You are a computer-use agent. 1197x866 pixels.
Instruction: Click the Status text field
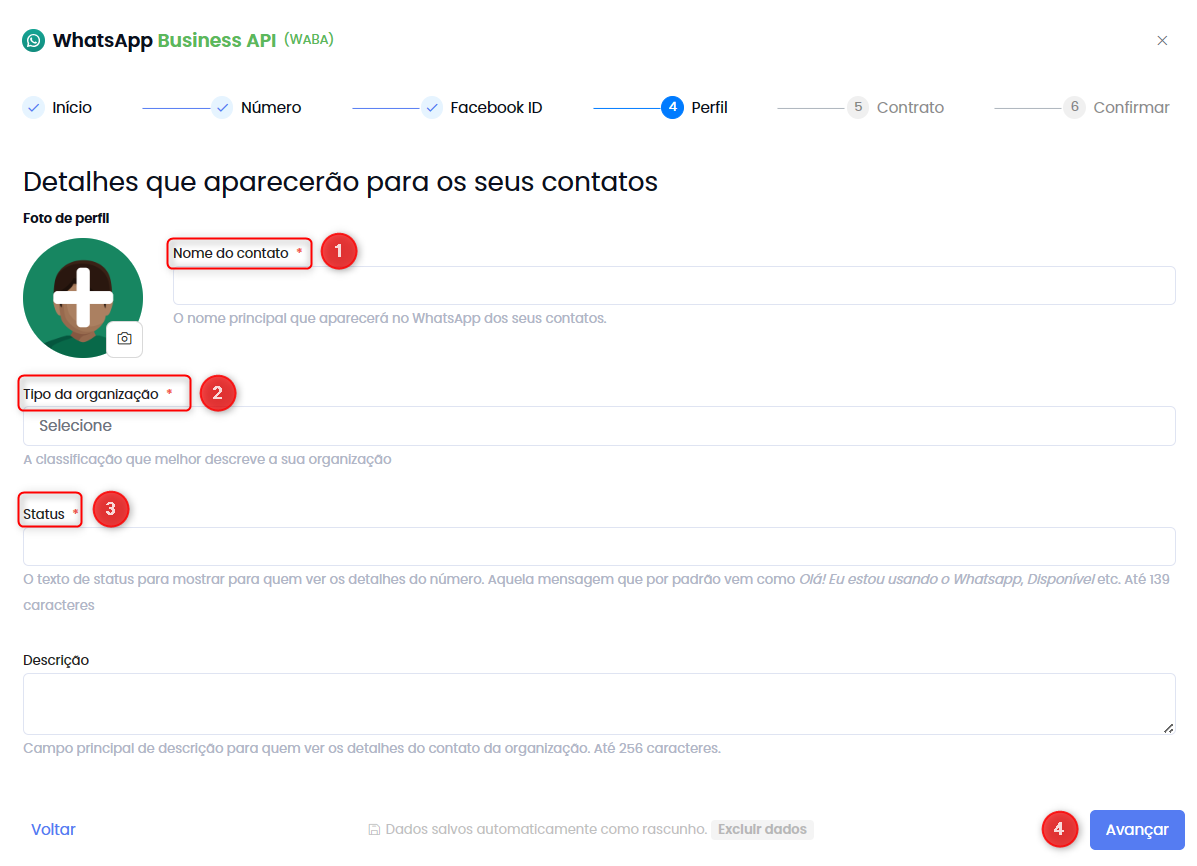(598, 547)
